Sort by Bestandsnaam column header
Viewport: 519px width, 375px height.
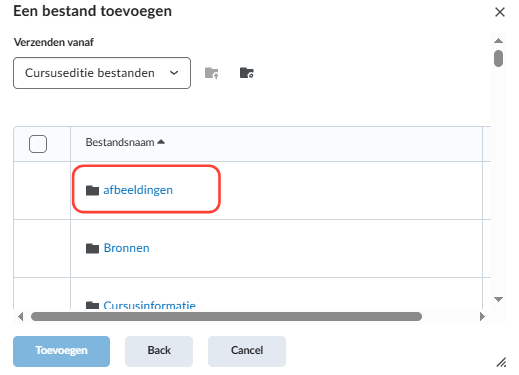coord(120,142)
